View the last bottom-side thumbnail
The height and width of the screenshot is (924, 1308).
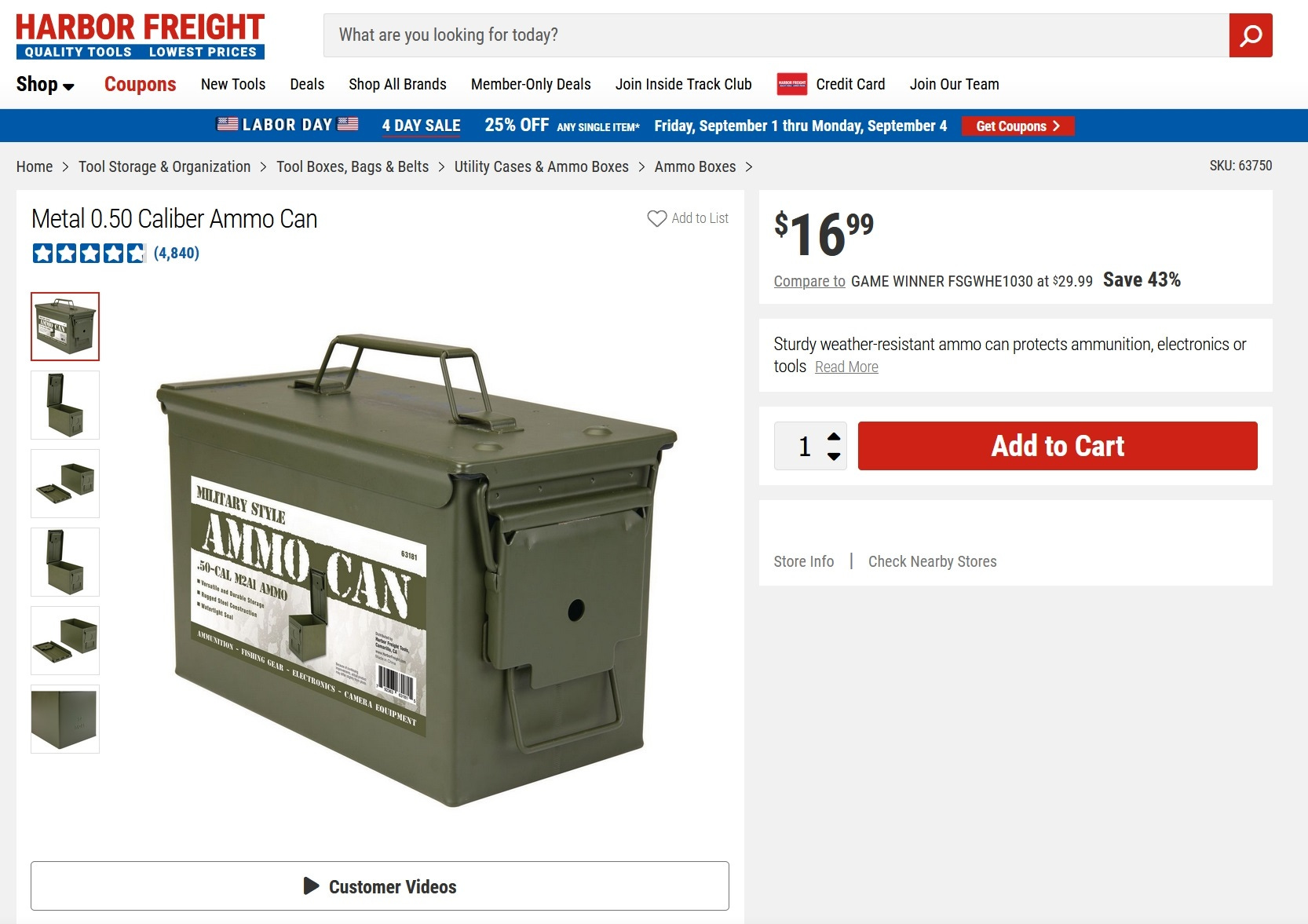pos(65,719)
